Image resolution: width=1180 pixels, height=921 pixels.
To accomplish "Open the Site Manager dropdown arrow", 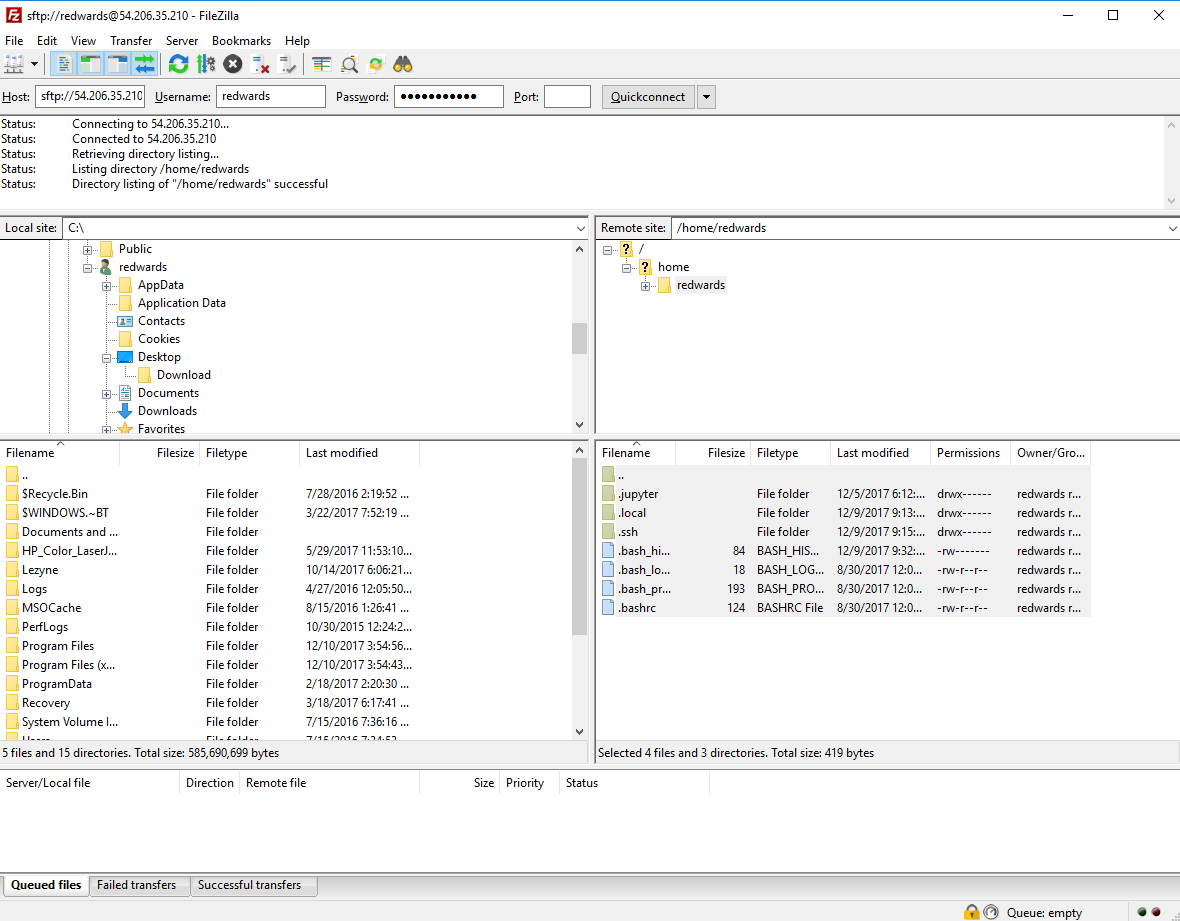I will coord(34,65).
